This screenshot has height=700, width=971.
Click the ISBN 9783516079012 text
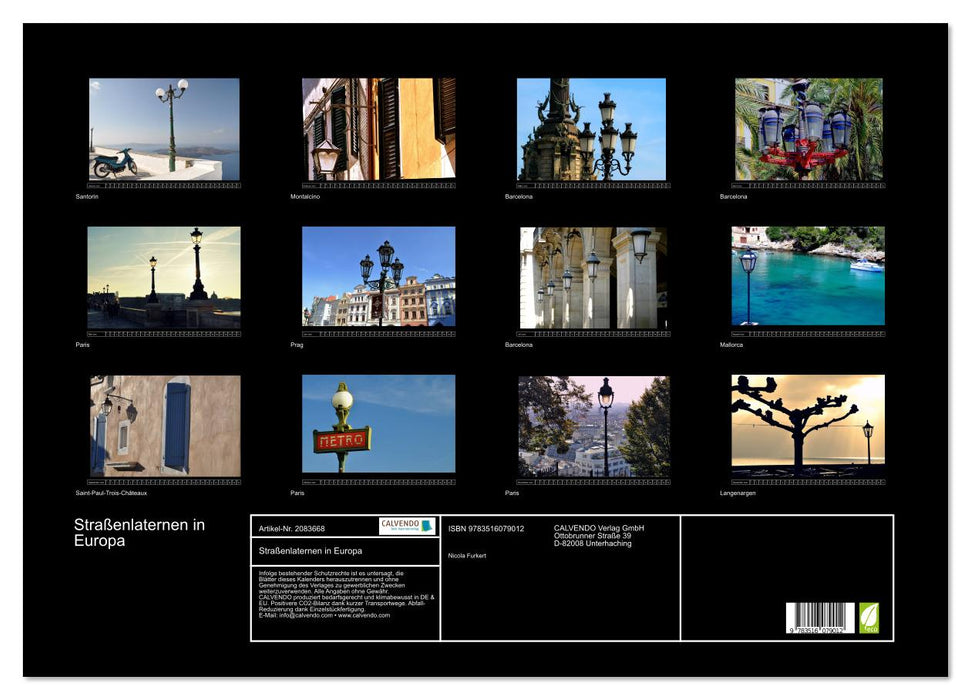pos(486,529)
